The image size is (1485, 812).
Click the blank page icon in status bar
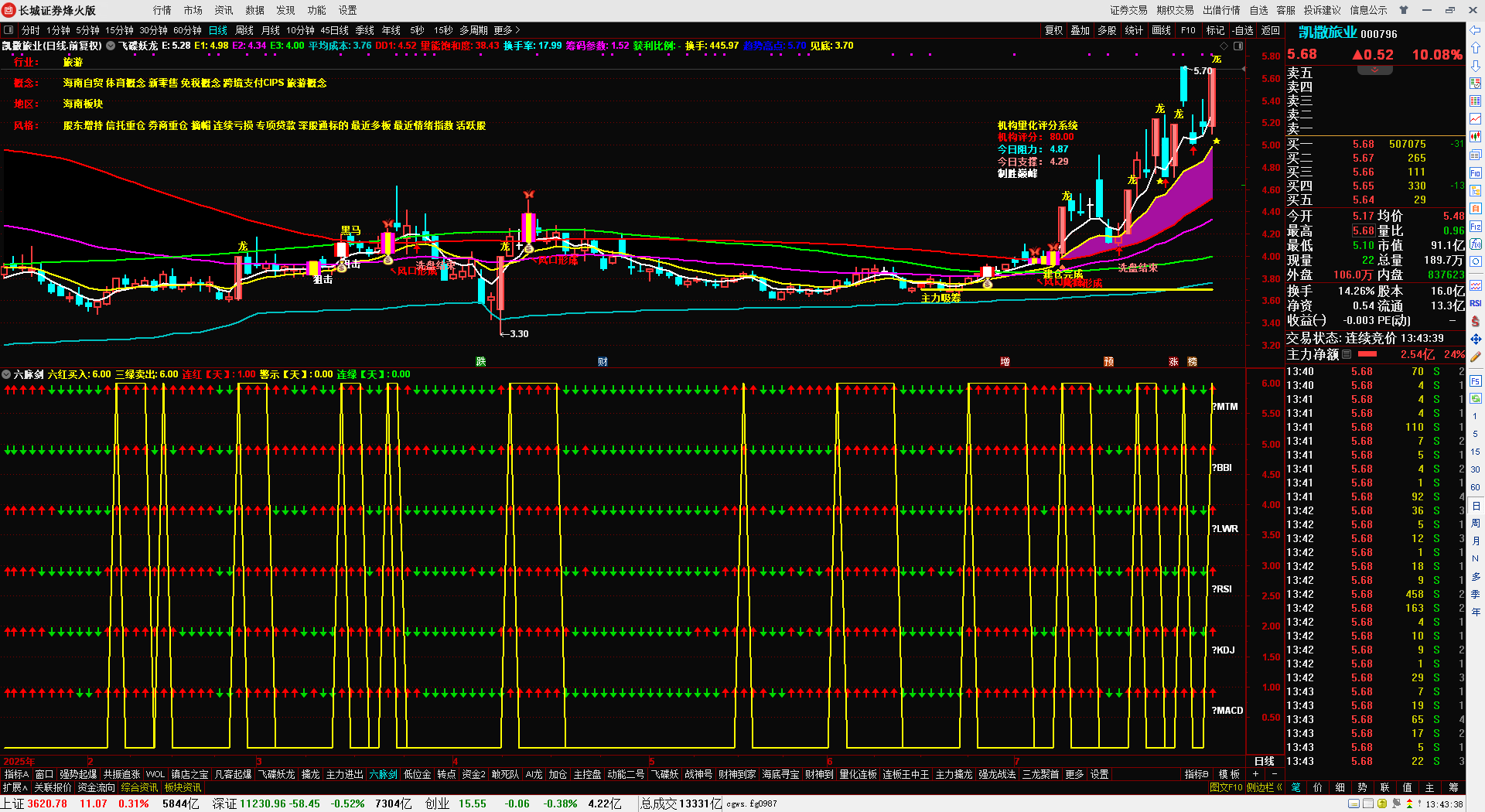coord(1367,804)
